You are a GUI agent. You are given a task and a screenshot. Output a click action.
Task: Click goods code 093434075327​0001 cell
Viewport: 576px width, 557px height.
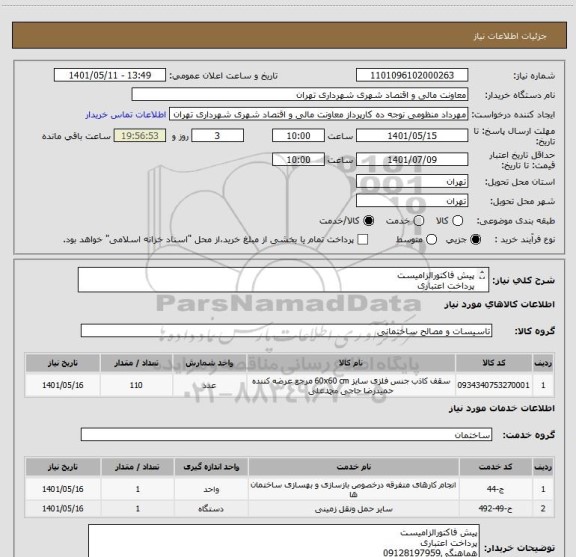tap(493, 385)
